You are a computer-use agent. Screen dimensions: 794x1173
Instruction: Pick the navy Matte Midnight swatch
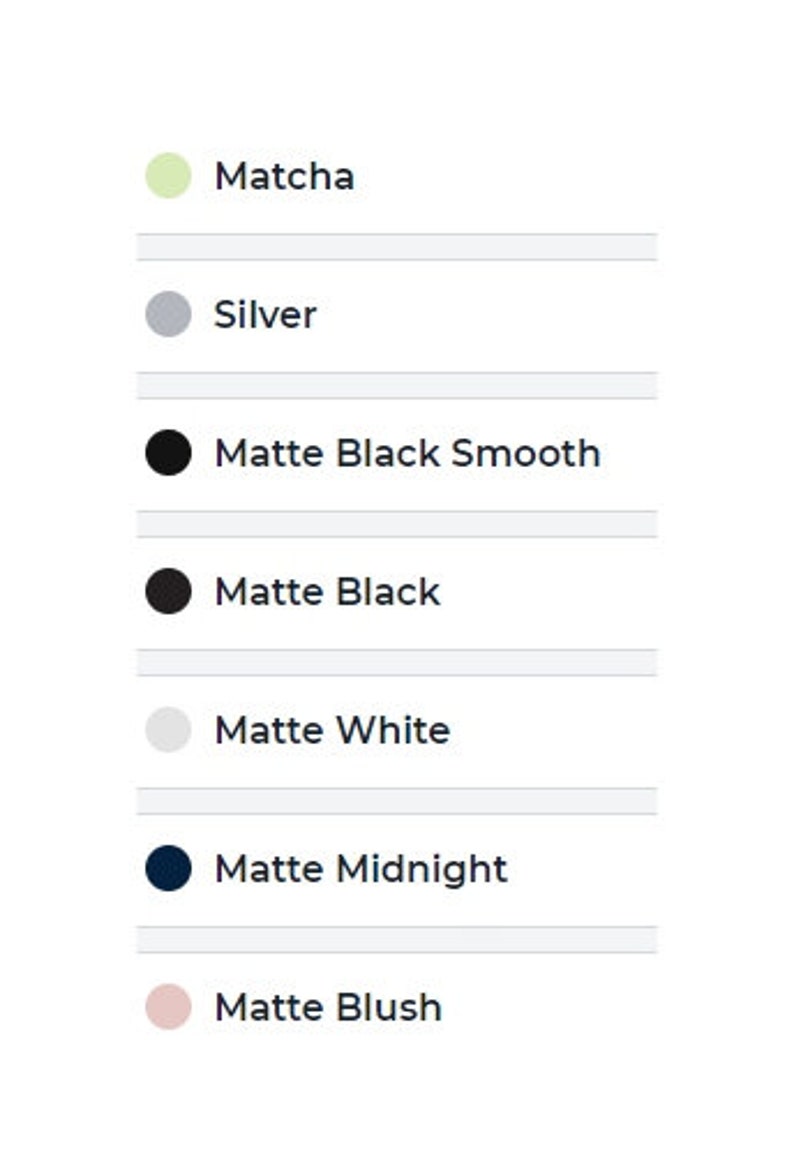click(x=168, y=869)
